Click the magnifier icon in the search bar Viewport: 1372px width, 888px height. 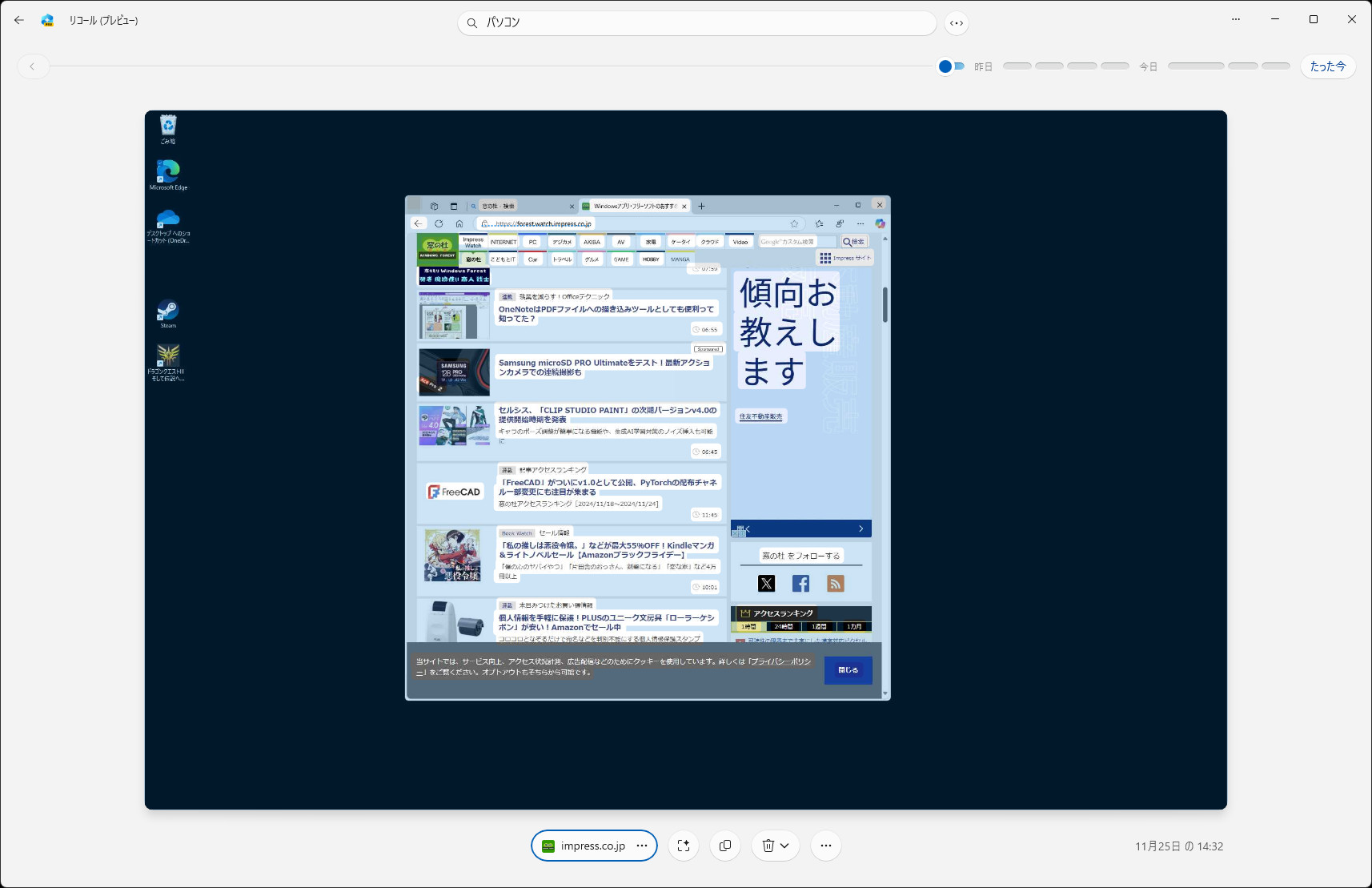click(472, 22)
